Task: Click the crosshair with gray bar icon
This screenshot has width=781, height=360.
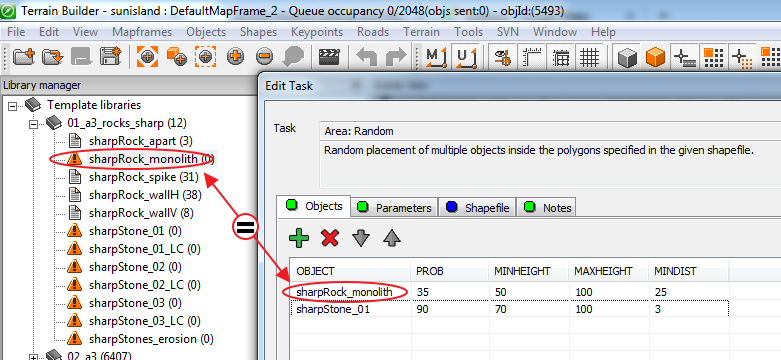Action: (684, 57)
